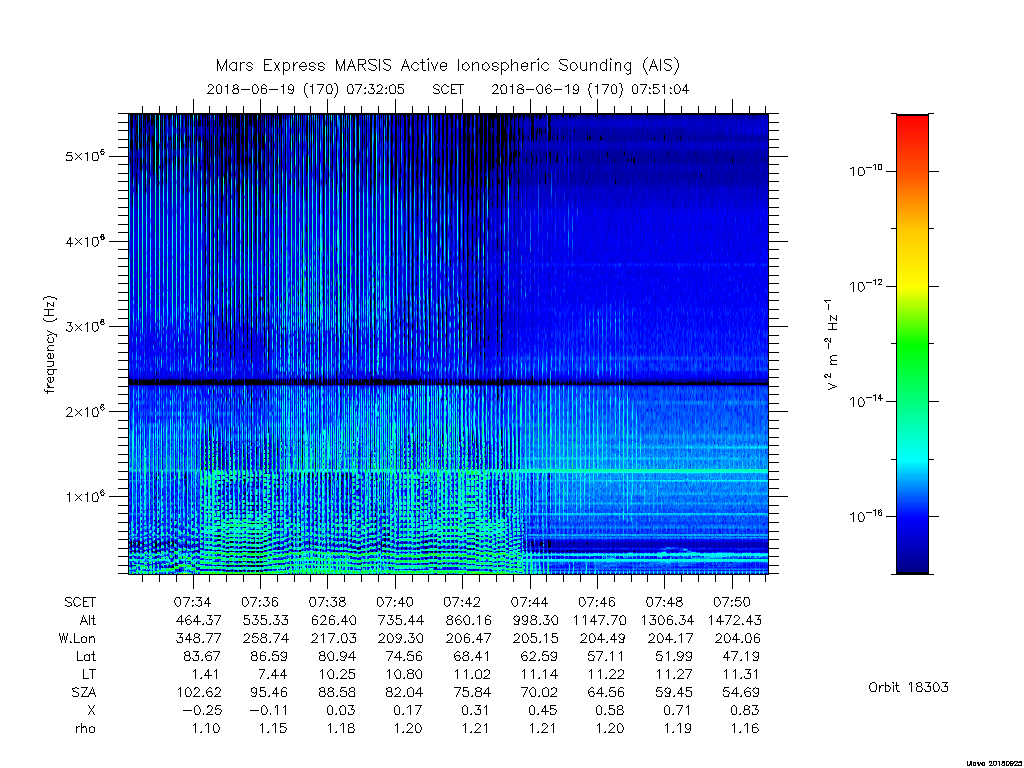Click the 'frequency (Hz)' axis label

(x=50, y=345)
